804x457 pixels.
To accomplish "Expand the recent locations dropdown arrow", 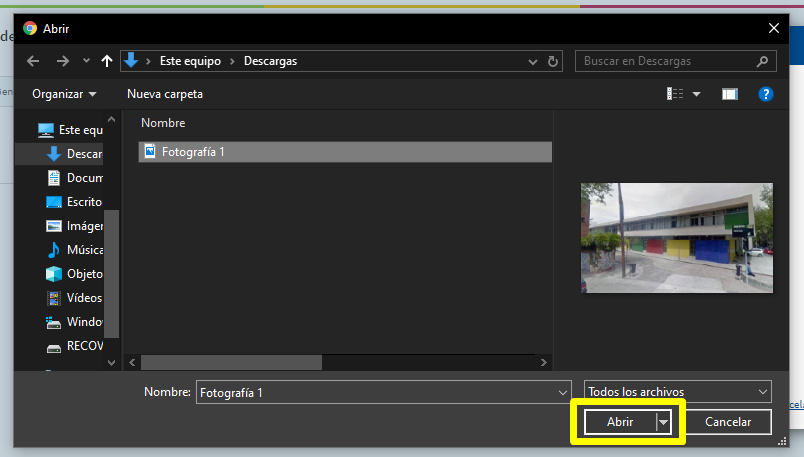I will tap(87, 61).
